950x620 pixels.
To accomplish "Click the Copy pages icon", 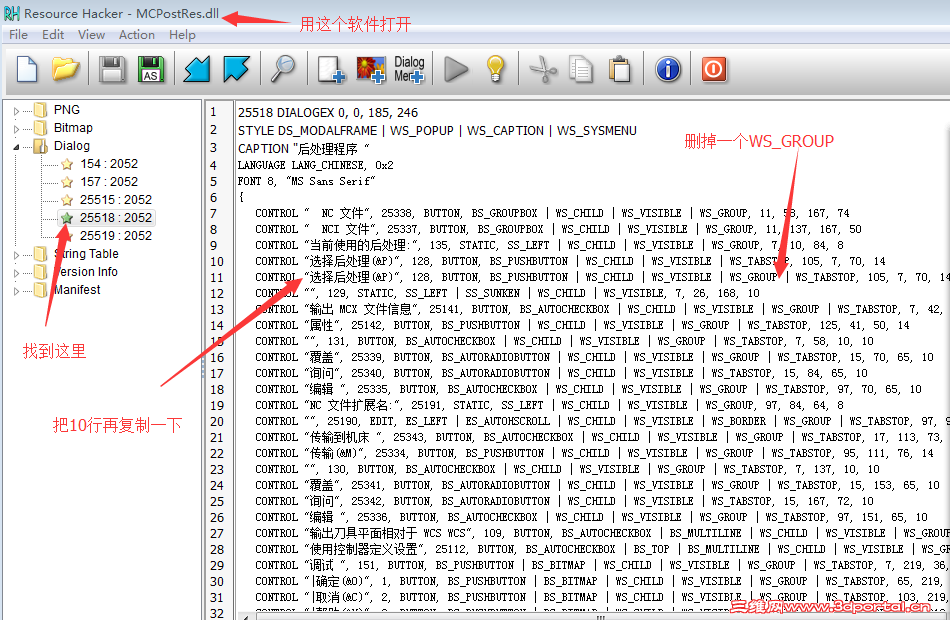I will tap(581, 69).
